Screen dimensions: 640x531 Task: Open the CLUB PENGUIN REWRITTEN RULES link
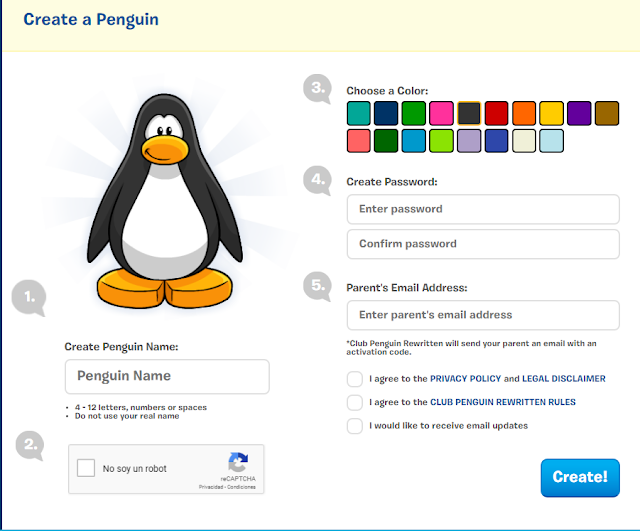pyautogui.click(x=503, y=402)
